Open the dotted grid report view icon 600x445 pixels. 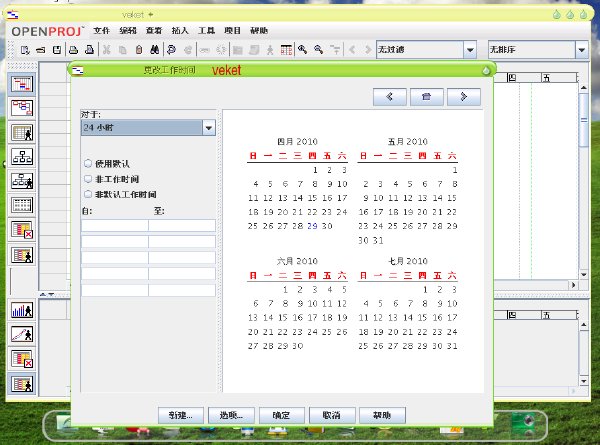click(x=22, y=205)
